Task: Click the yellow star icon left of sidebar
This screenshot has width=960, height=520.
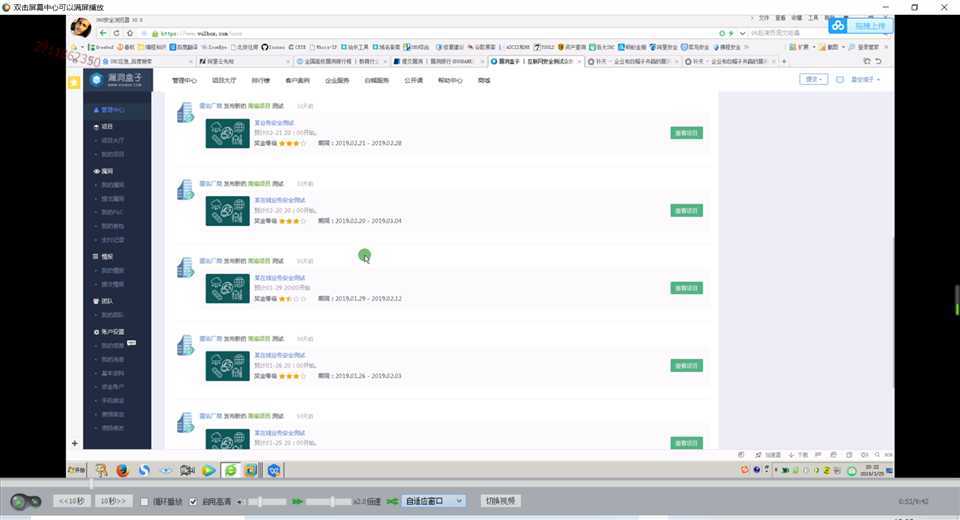Action: click(x=74, y=82)
